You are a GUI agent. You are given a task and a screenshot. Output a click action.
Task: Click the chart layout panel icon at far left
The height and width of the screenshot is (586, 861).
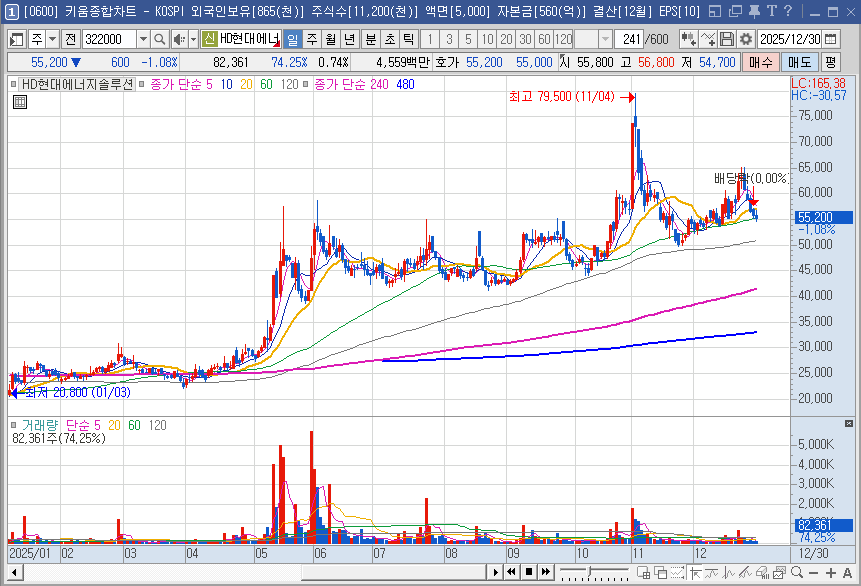16,39
